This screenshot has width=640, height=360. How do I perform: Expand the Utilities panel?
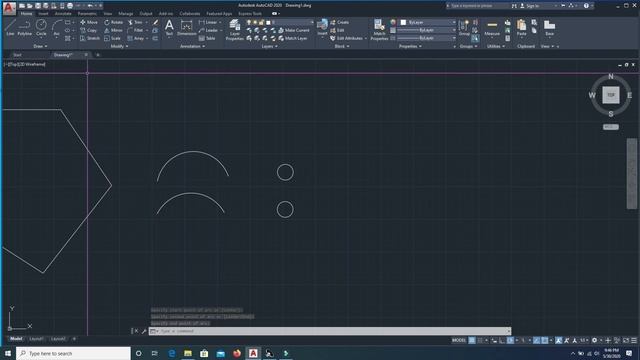tap(496, 46)
